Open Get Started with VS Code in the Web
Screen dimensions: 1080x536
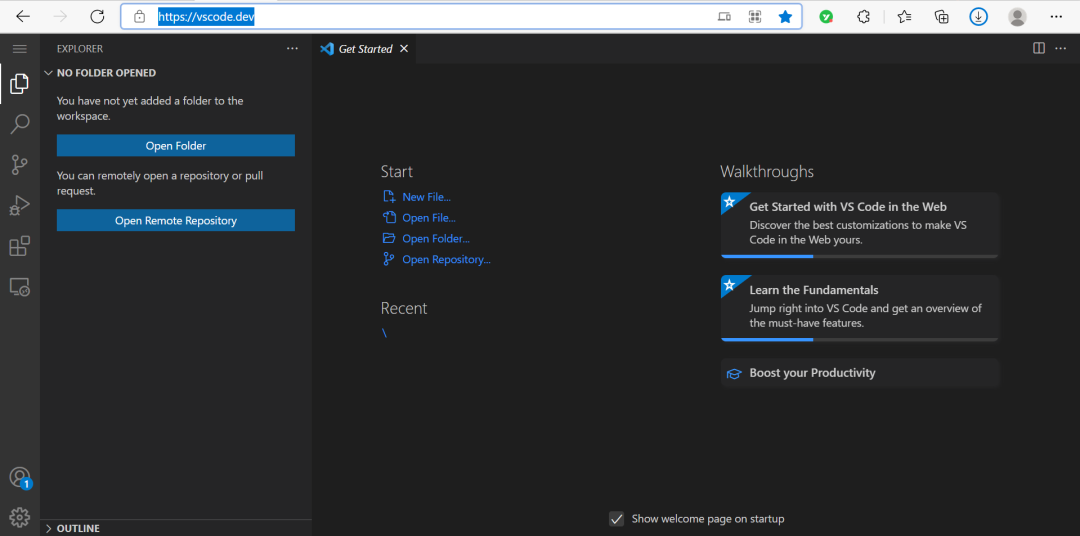(x=860, y=225)
